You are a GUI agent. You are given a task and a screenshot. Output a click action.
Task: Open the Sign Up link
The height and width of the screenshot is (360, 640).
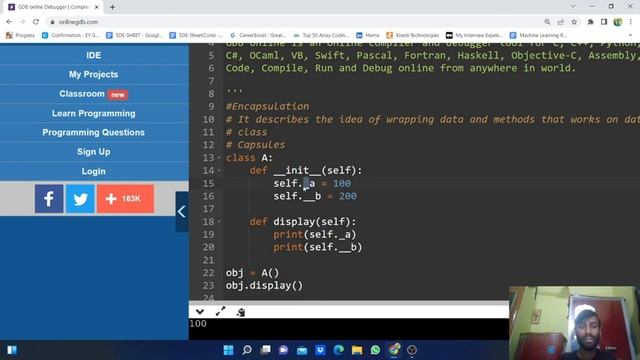pyautogui.click(x=93, y=151)
